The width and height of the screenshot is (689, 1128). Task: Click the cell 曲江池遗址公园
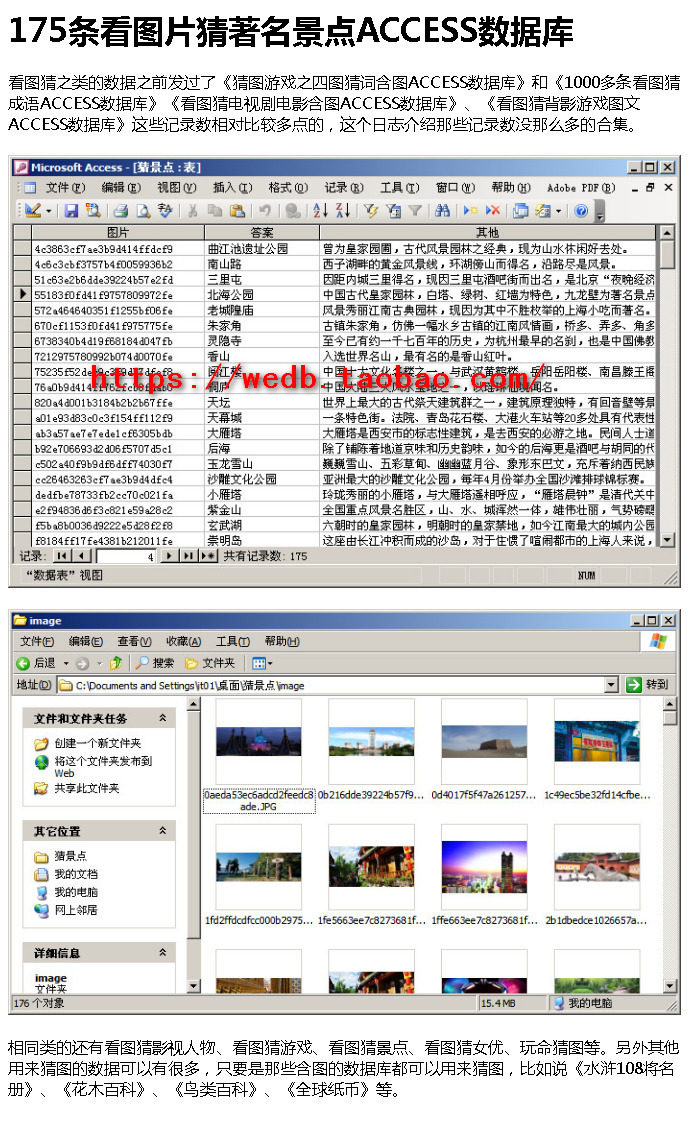pos(262,248)
